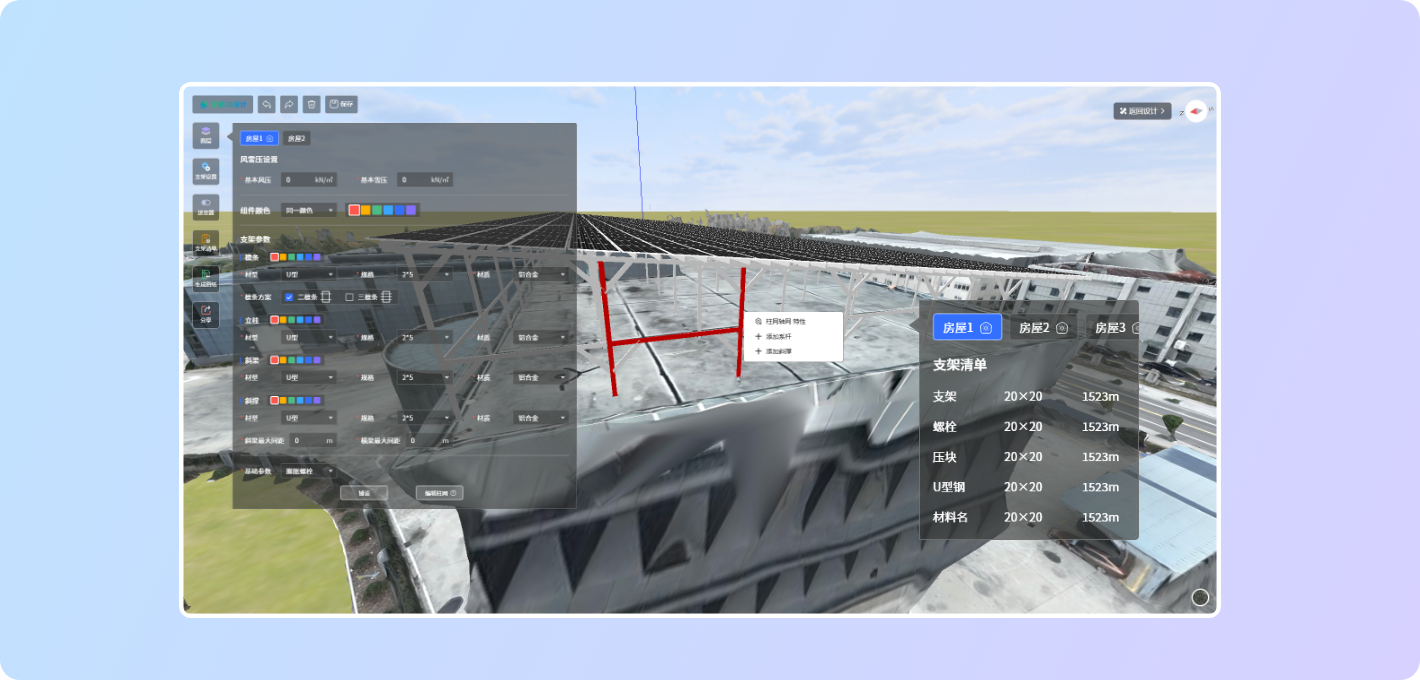Click the compass orientation icon
Screen dimensions: 1420x680
[1196, 111]
